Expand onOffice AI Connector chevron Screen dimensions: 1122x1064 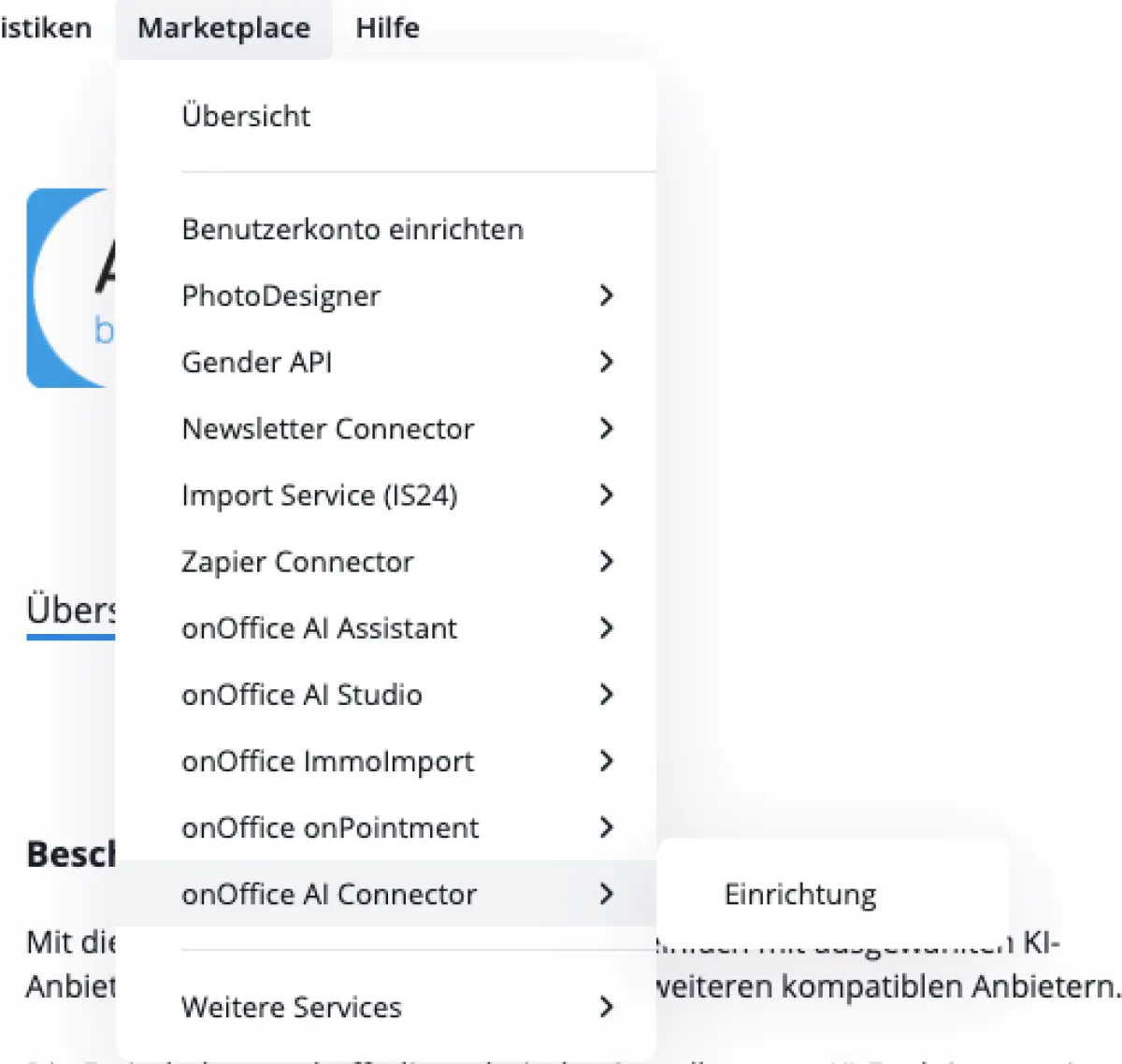606,894
